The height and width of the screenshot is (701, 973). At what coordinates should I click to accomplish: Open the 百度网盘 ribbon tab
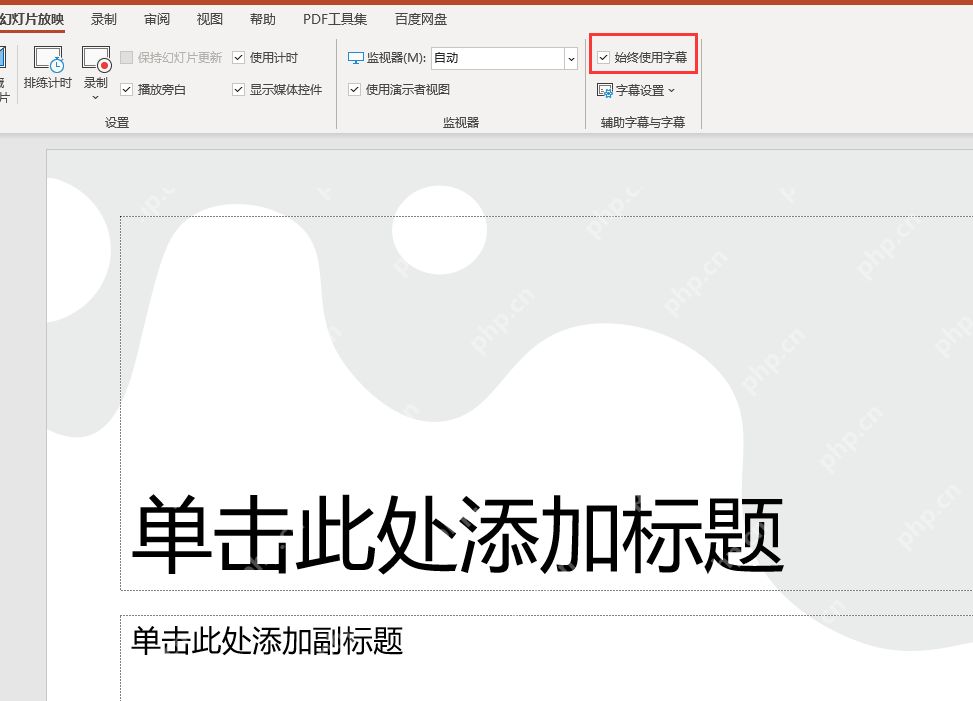421,19
